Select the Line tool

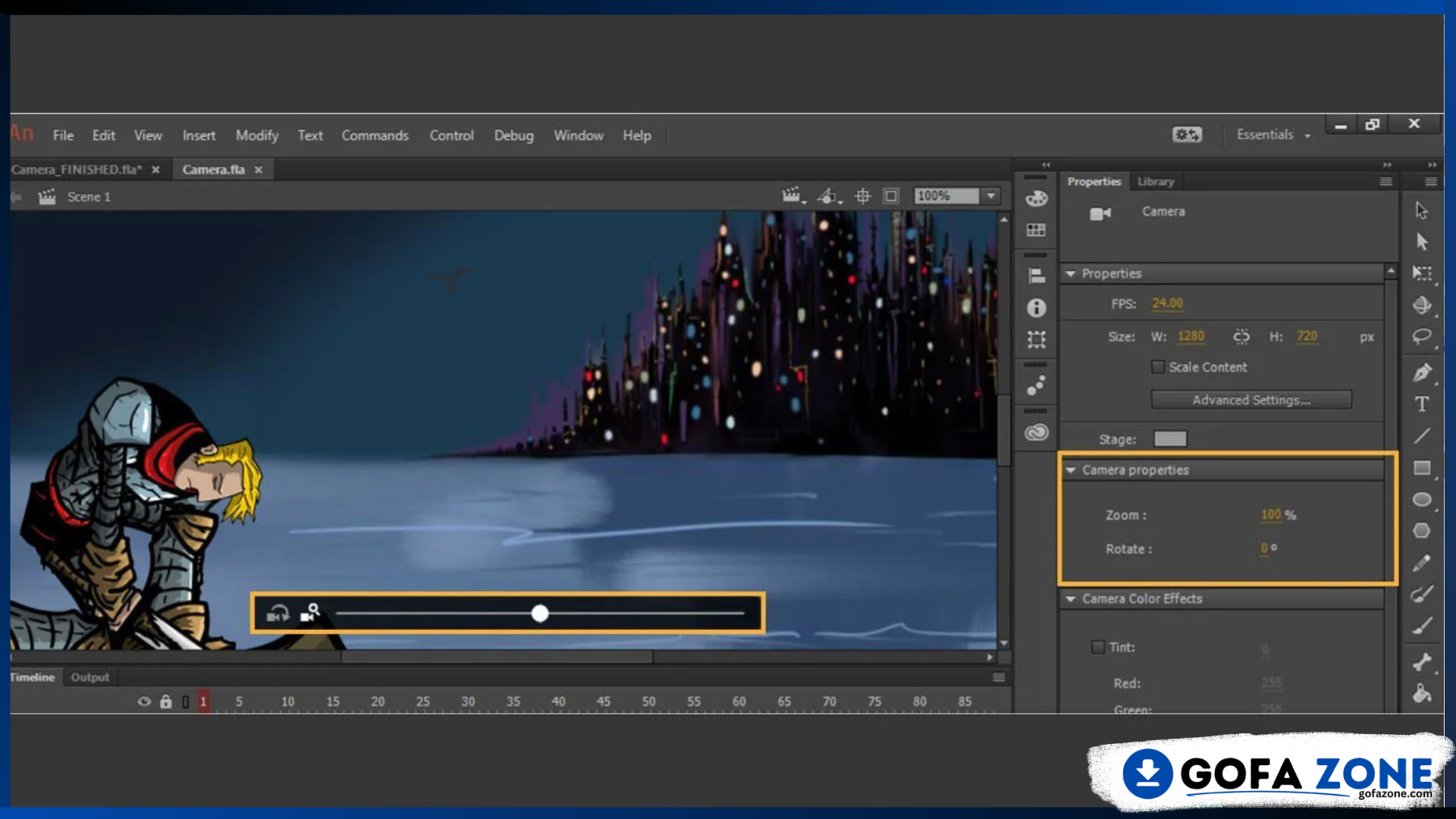point(1422,436)
